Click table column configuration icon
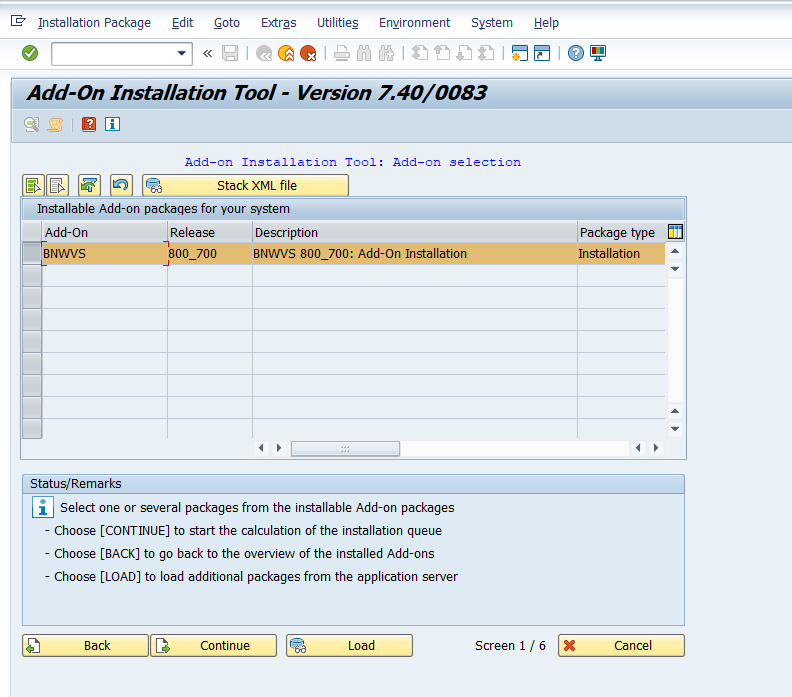Image resolution: width=792 pixels, height=697 pixels. [x=675, y=232]
